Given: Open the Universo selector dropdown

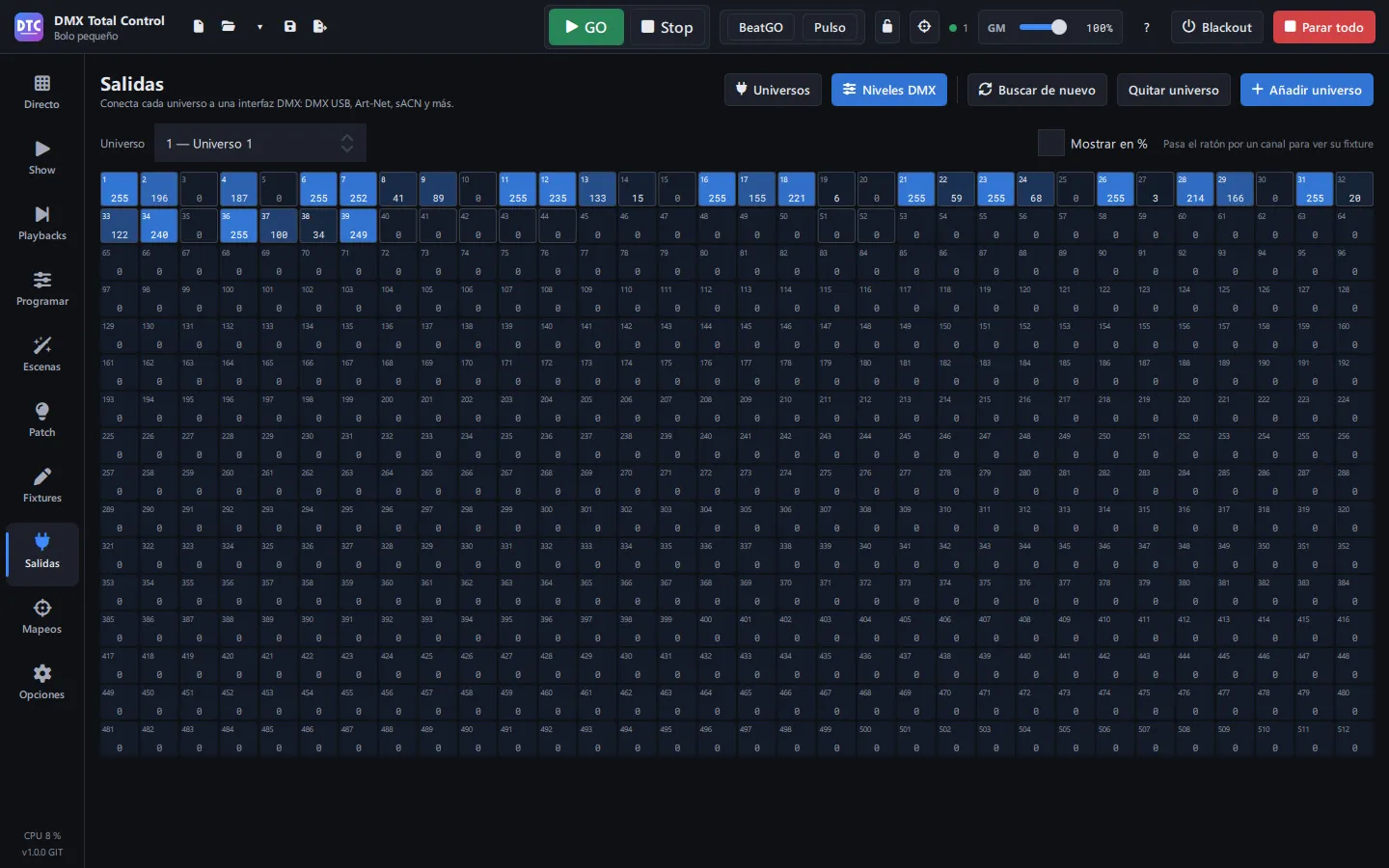Looking at the screenshot, I should (x=259, y=144).
